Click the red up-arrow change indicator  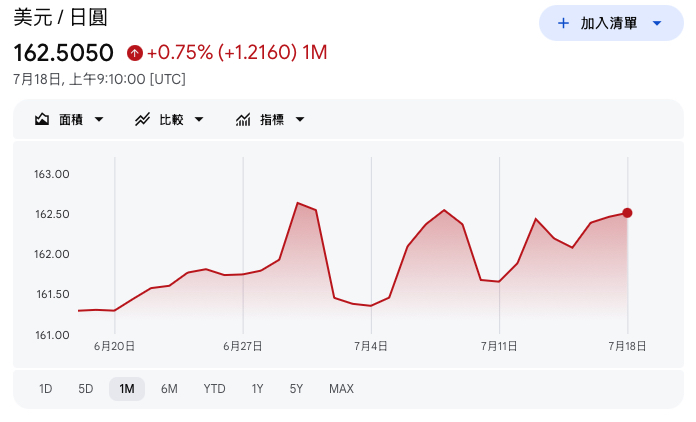(x=134, y=53)
